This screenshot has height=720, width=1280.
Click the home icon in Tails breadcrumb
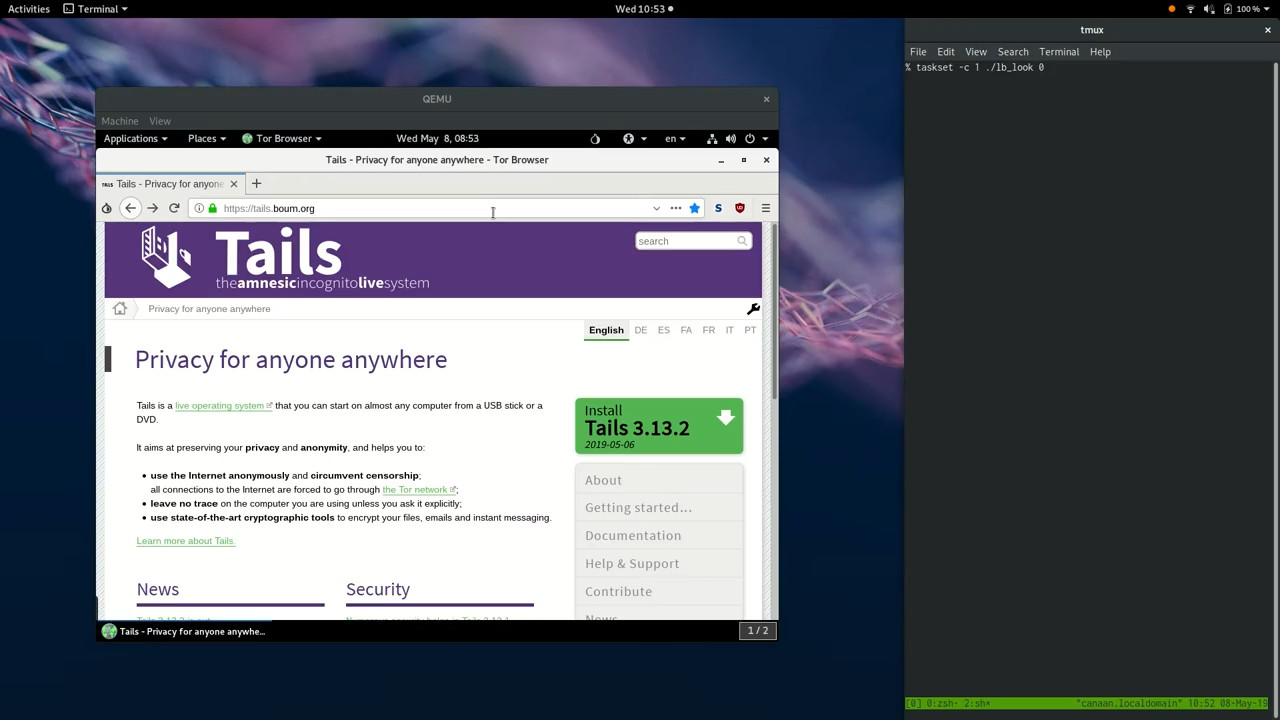click(120, 308)
